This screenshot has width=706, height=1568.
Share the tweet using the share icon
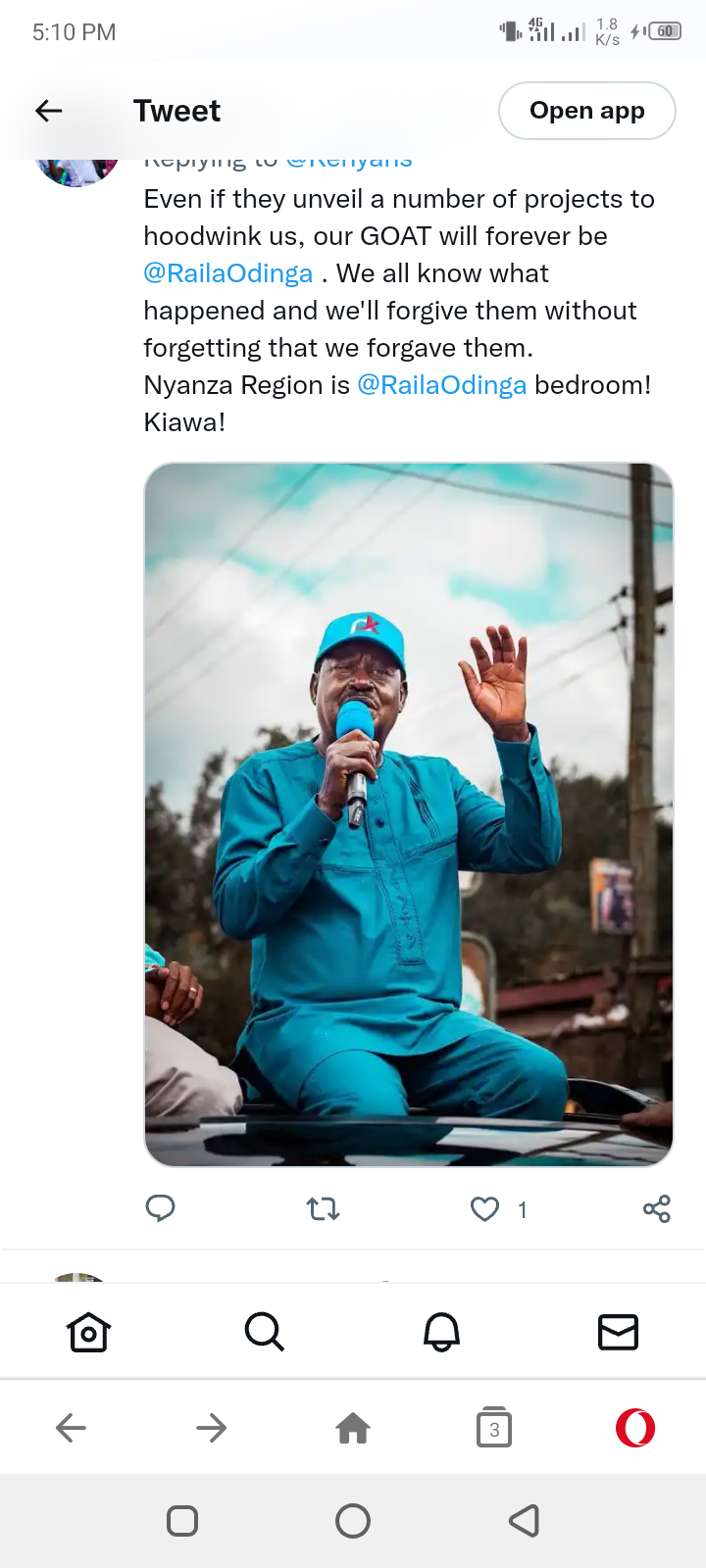click(x=657, y=1209)
